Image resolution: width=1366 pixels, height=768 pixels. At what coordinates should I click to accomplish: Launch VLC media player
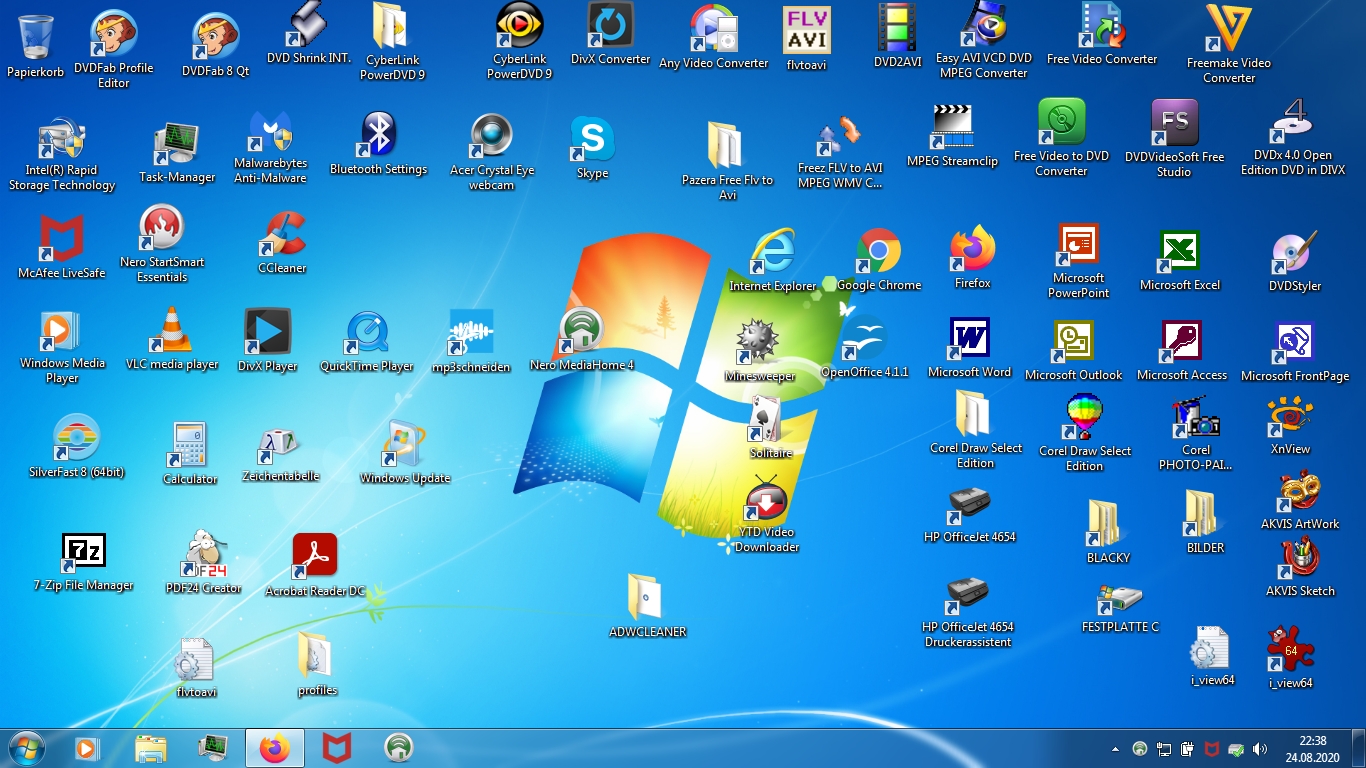(x=170, y=330)
